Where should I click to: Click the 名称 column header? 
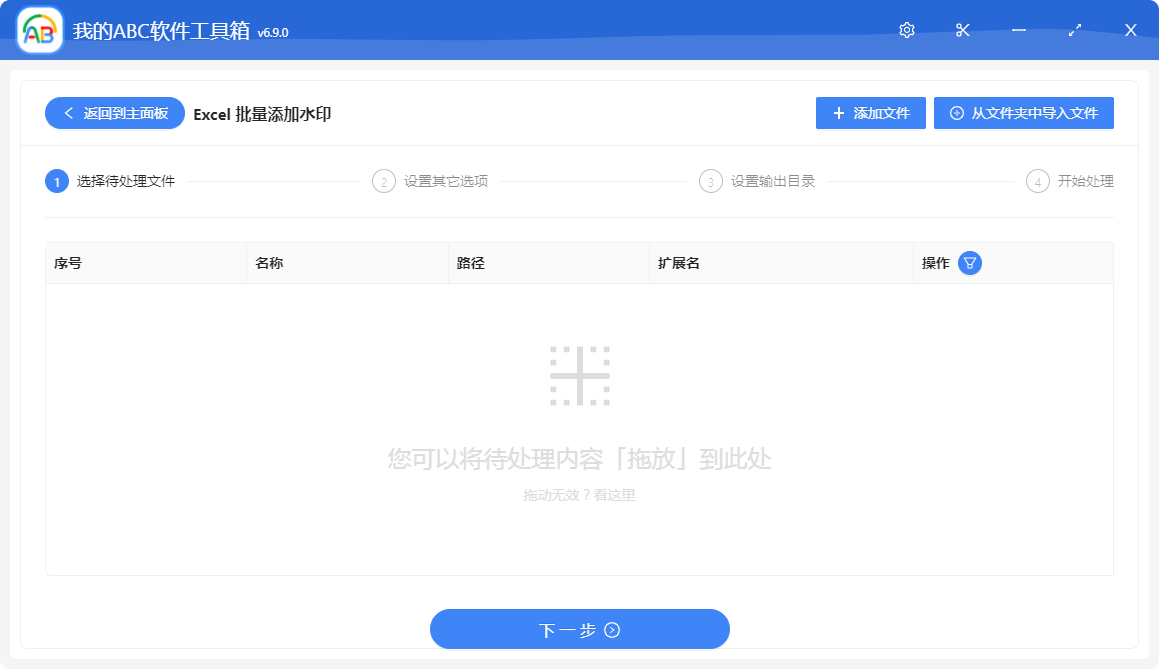(270, 262)
